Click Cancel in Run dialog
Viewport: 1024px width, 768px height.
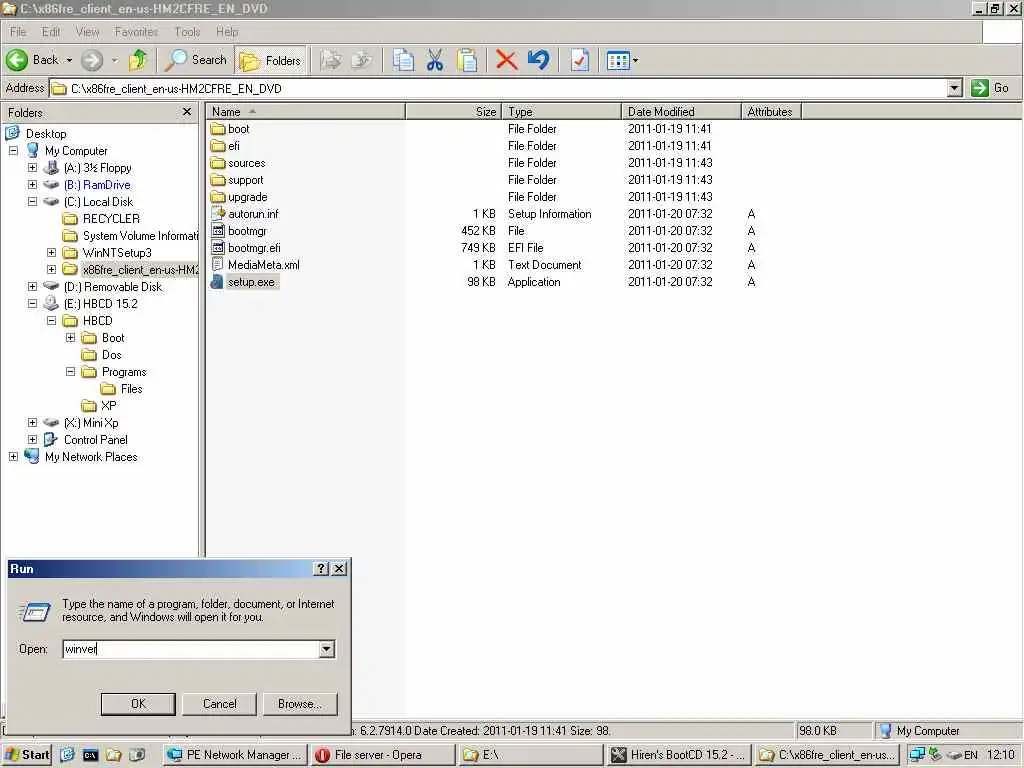click(219, 703)
